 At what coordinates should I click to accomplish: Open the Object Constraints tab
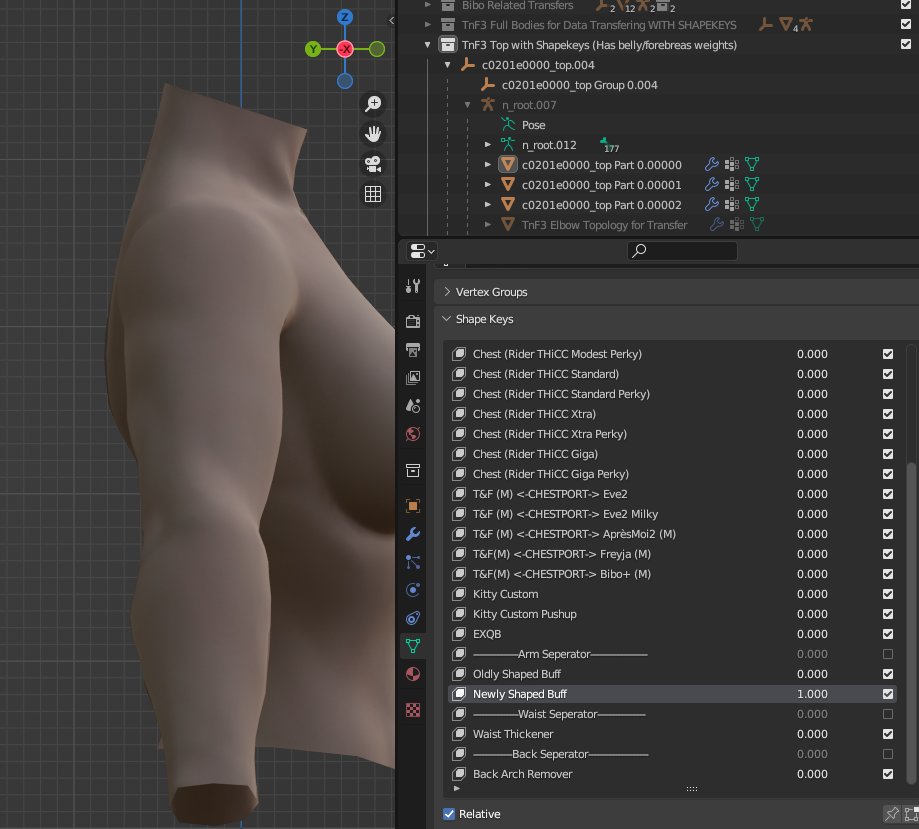click(413, 618)
